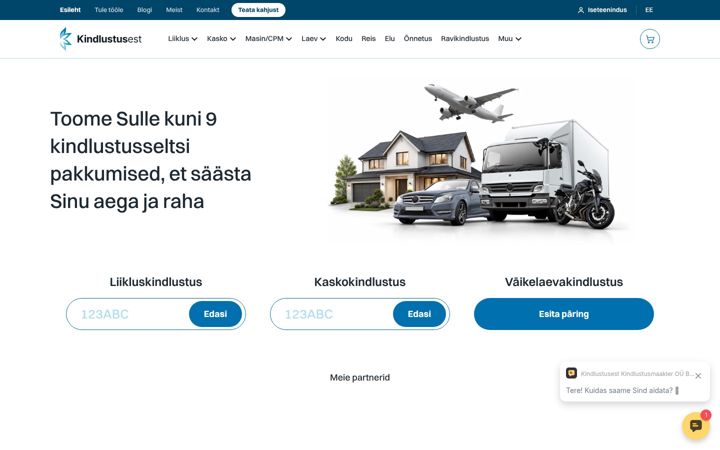Image resolution: width=720 pixels, height=450 pixels.
Task: Open the Meist link
Action: [x=174, y=10]
